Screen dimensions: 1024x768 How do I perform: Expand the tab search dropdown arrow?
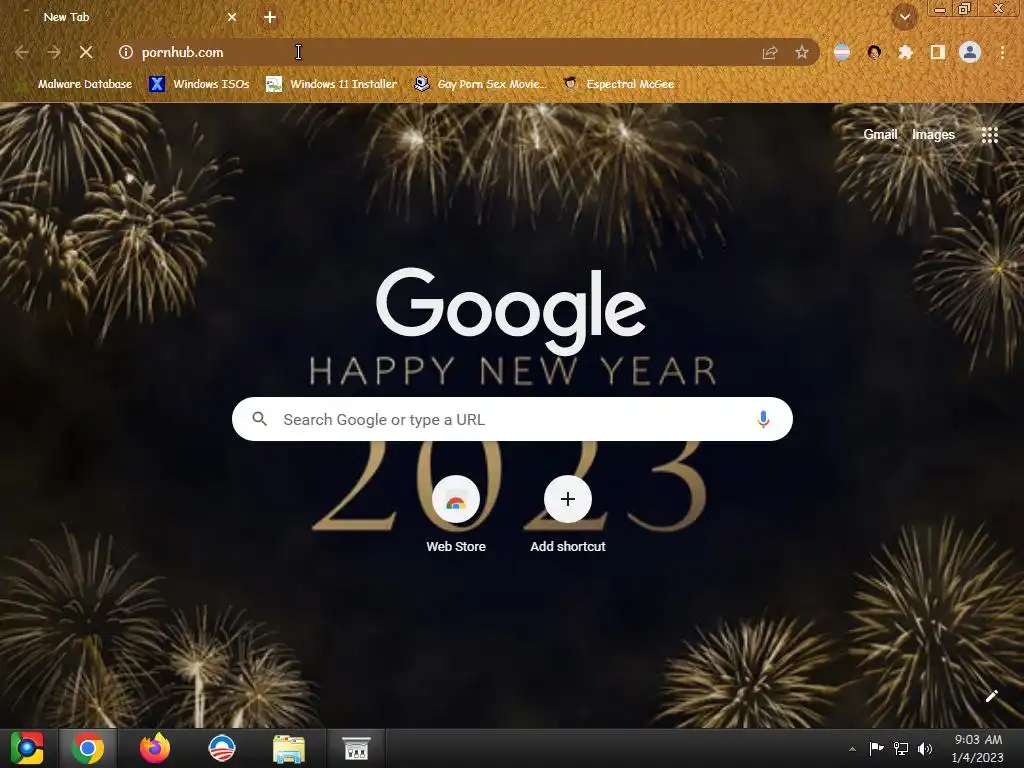coord(905,18)
